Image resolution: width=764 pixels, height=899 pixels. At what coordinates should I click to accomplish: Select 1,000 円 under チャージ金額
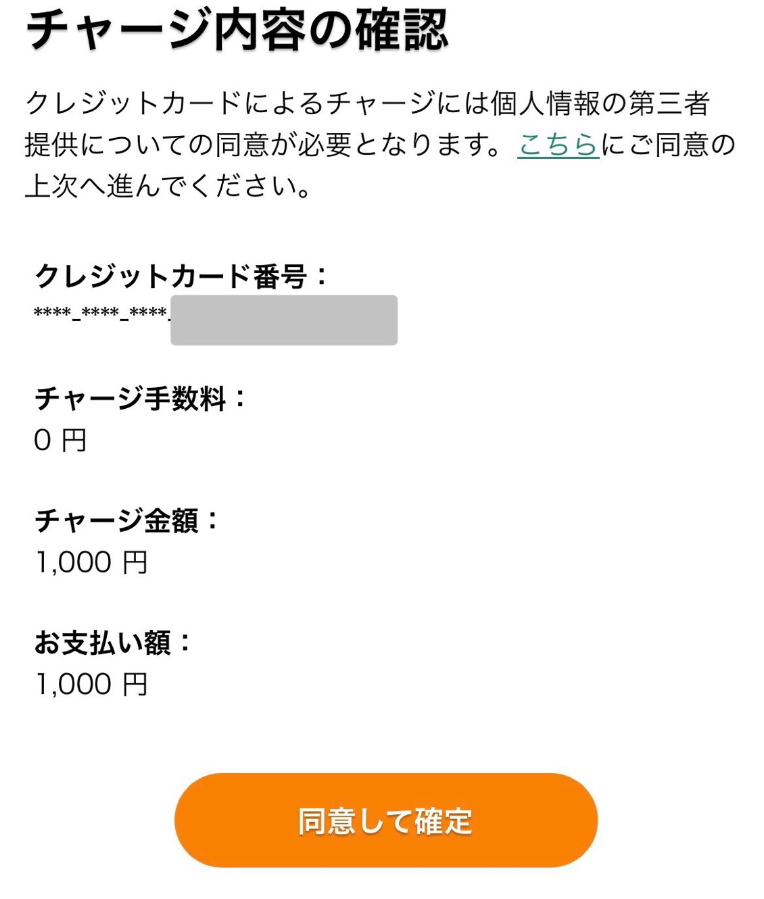coord(91,562)
